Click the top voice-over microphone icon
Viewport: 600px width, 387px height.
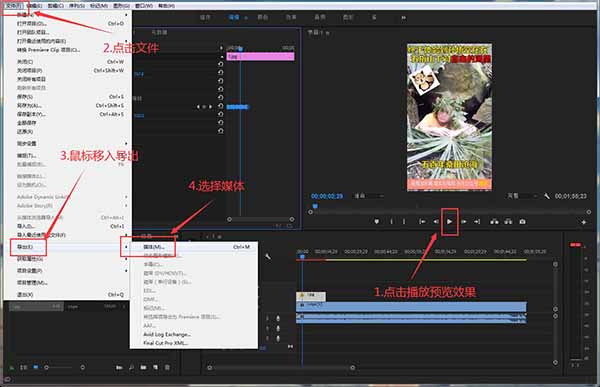[278, 318]
